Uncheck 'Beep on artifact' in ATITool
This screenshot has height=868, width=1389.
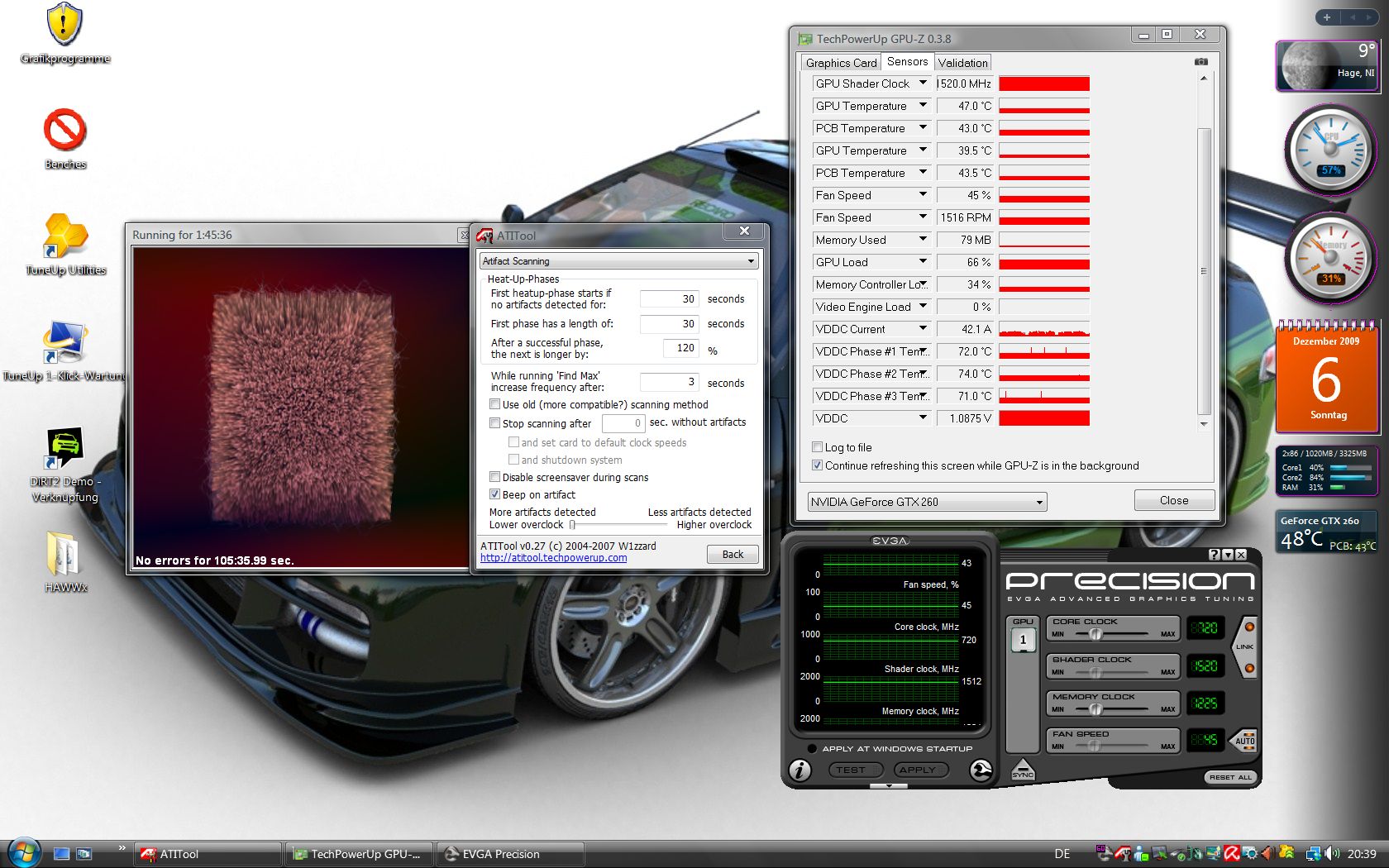(494, 494)
